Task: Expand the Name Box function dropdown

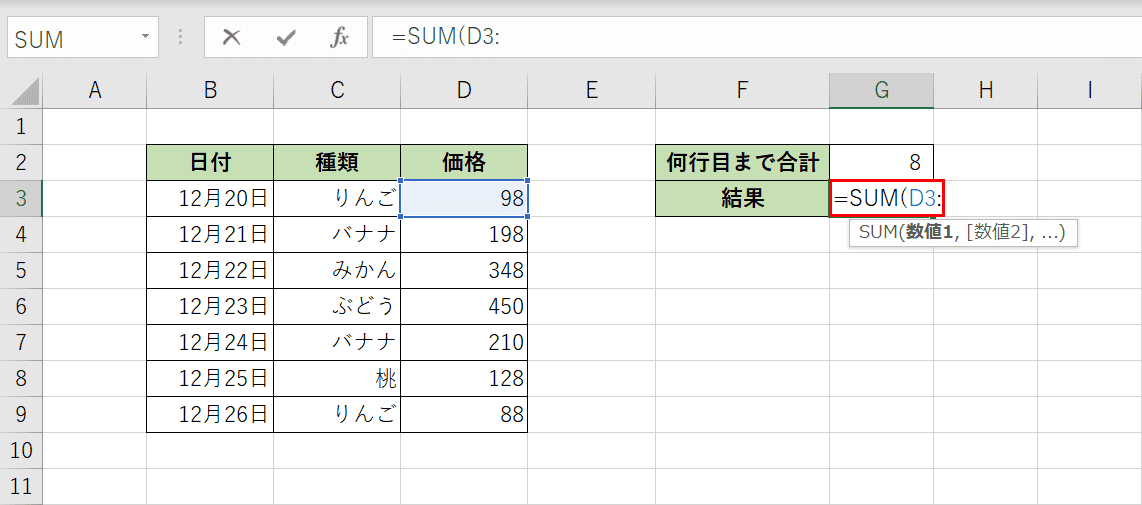Action: [x=146, y=36]
